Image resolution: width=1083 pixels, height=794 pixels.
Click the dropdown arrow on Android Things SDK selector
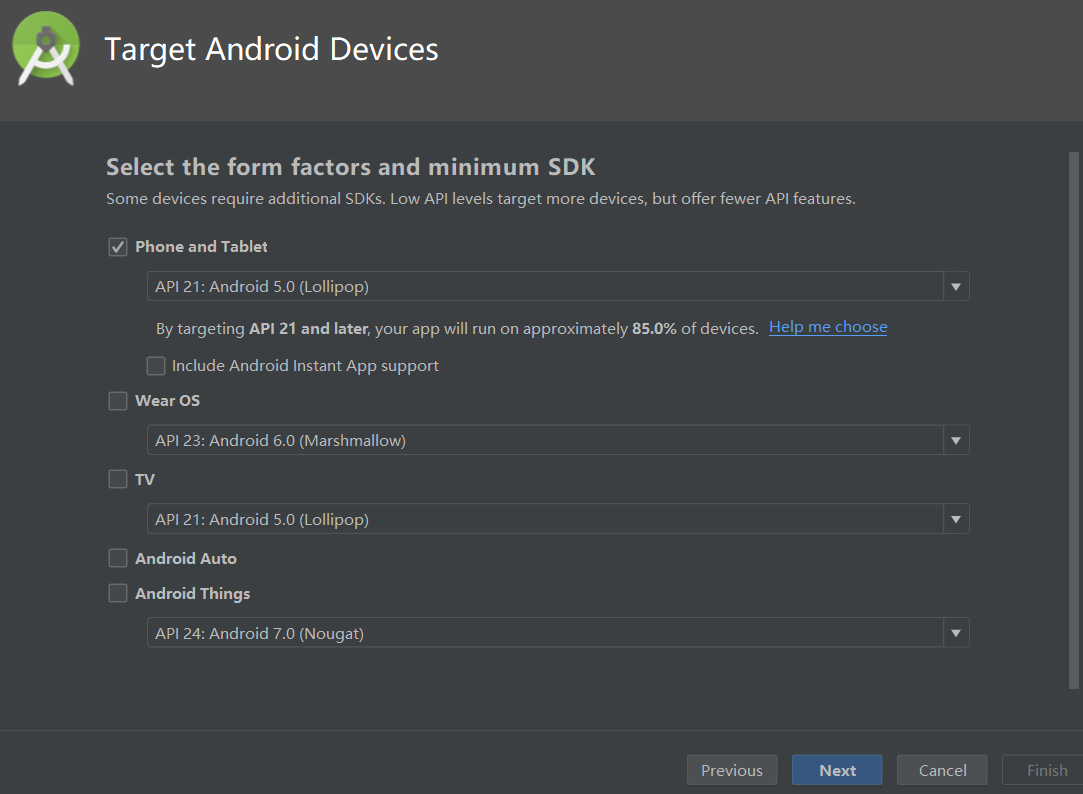tap(955, 632)
